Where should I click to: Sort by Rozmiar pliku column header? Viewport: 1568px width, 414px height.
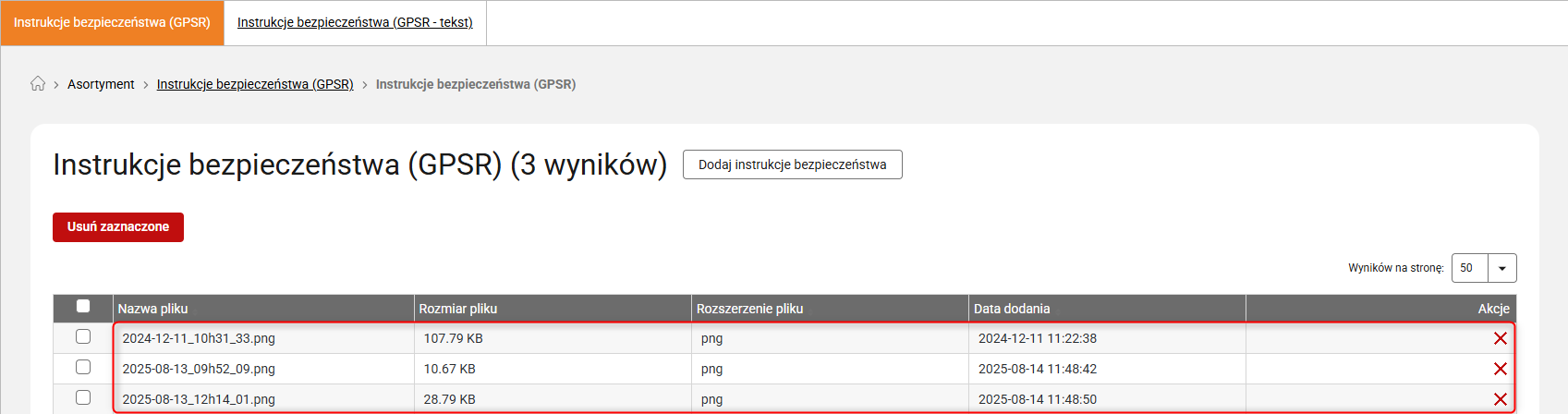pyautogui.click(x=458, y=309)
